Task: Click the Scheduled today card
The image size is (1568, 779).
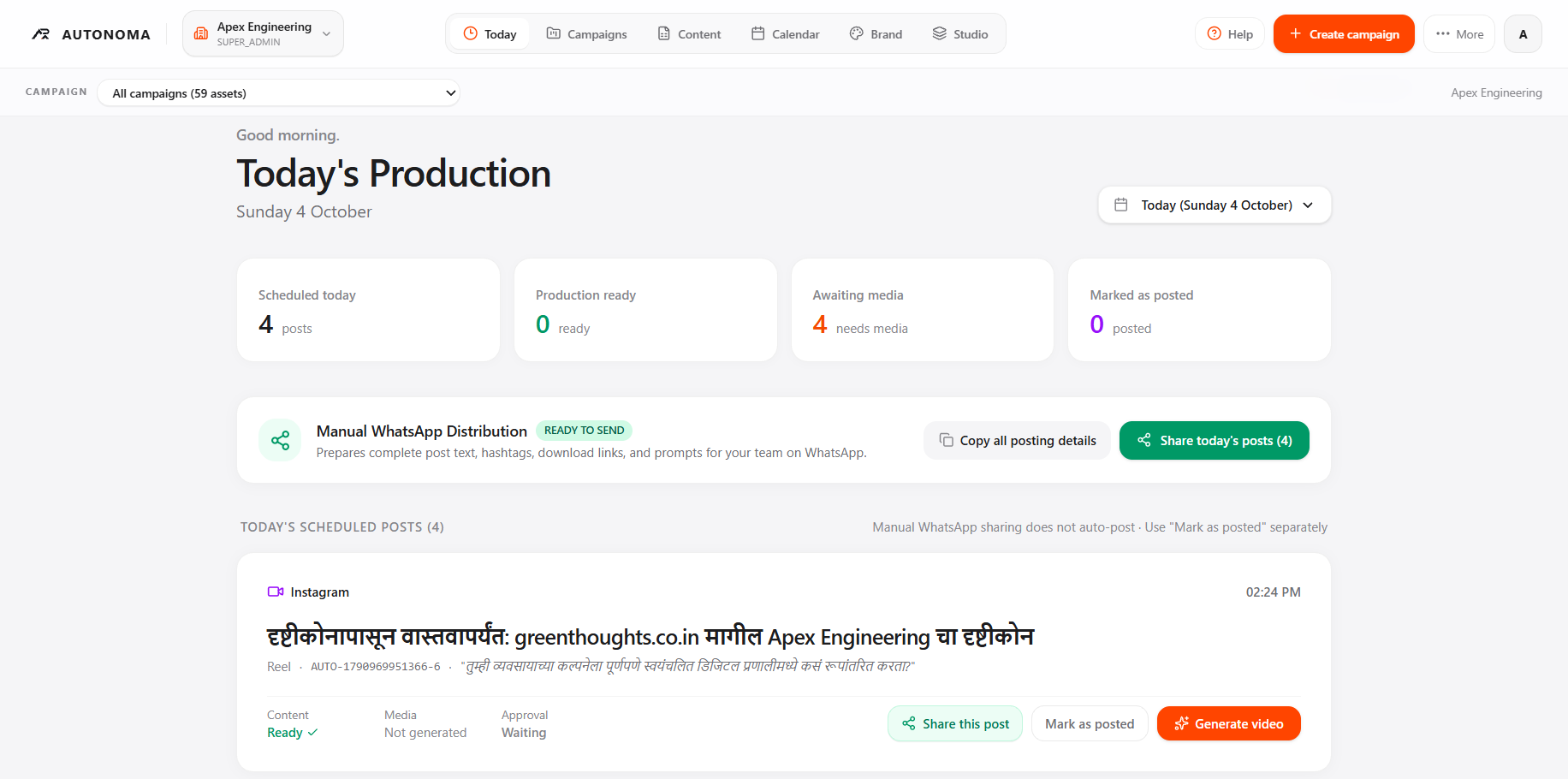Action: pos(368,310)
